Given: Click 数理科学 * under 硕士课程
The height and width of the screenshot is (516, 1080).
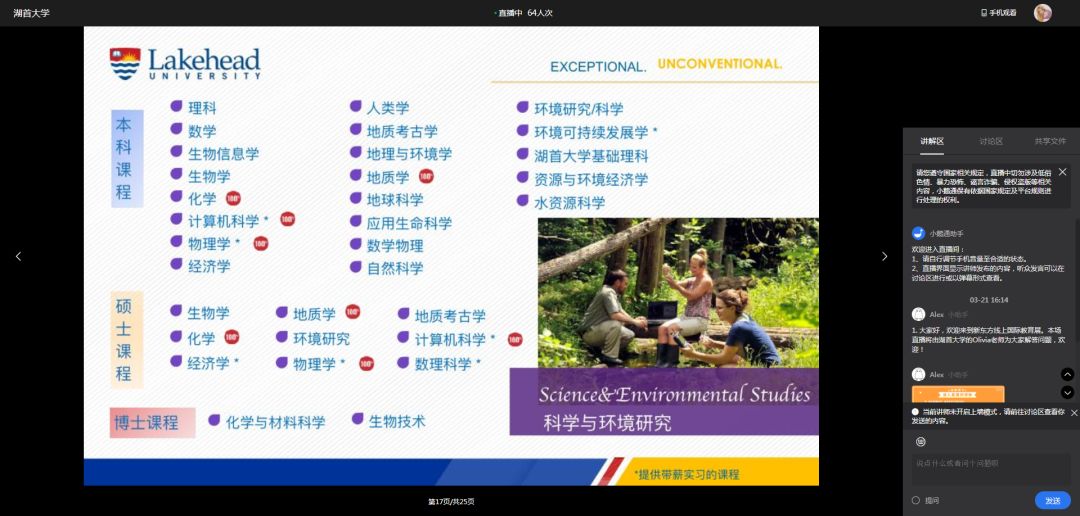Looking at the screenshot, I should [x=448, y=364].
